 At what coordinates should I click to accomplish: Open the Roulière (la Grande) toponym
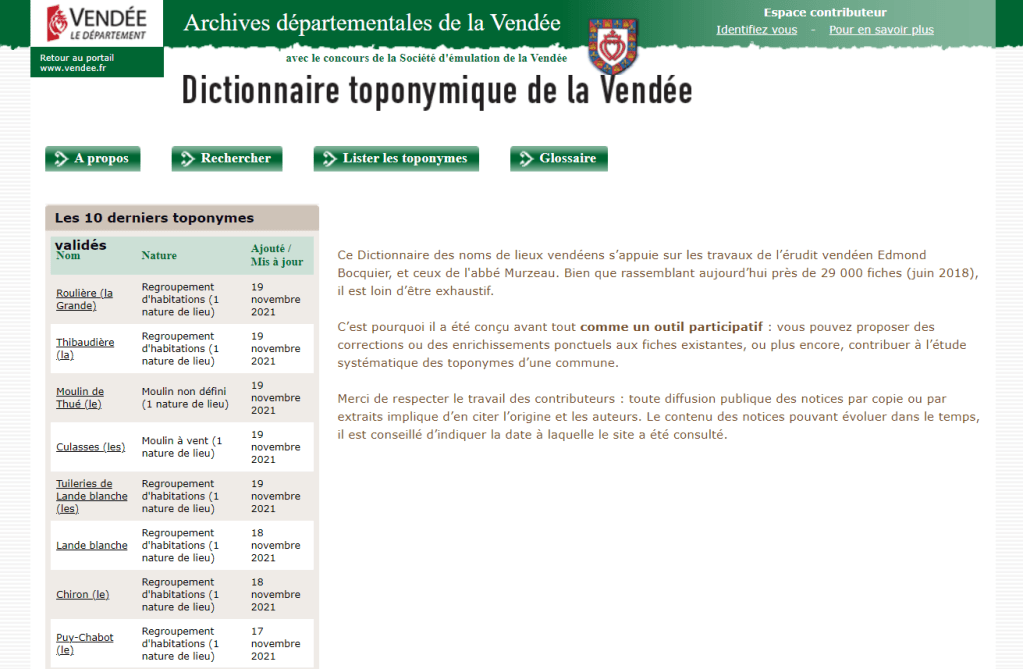84,299
